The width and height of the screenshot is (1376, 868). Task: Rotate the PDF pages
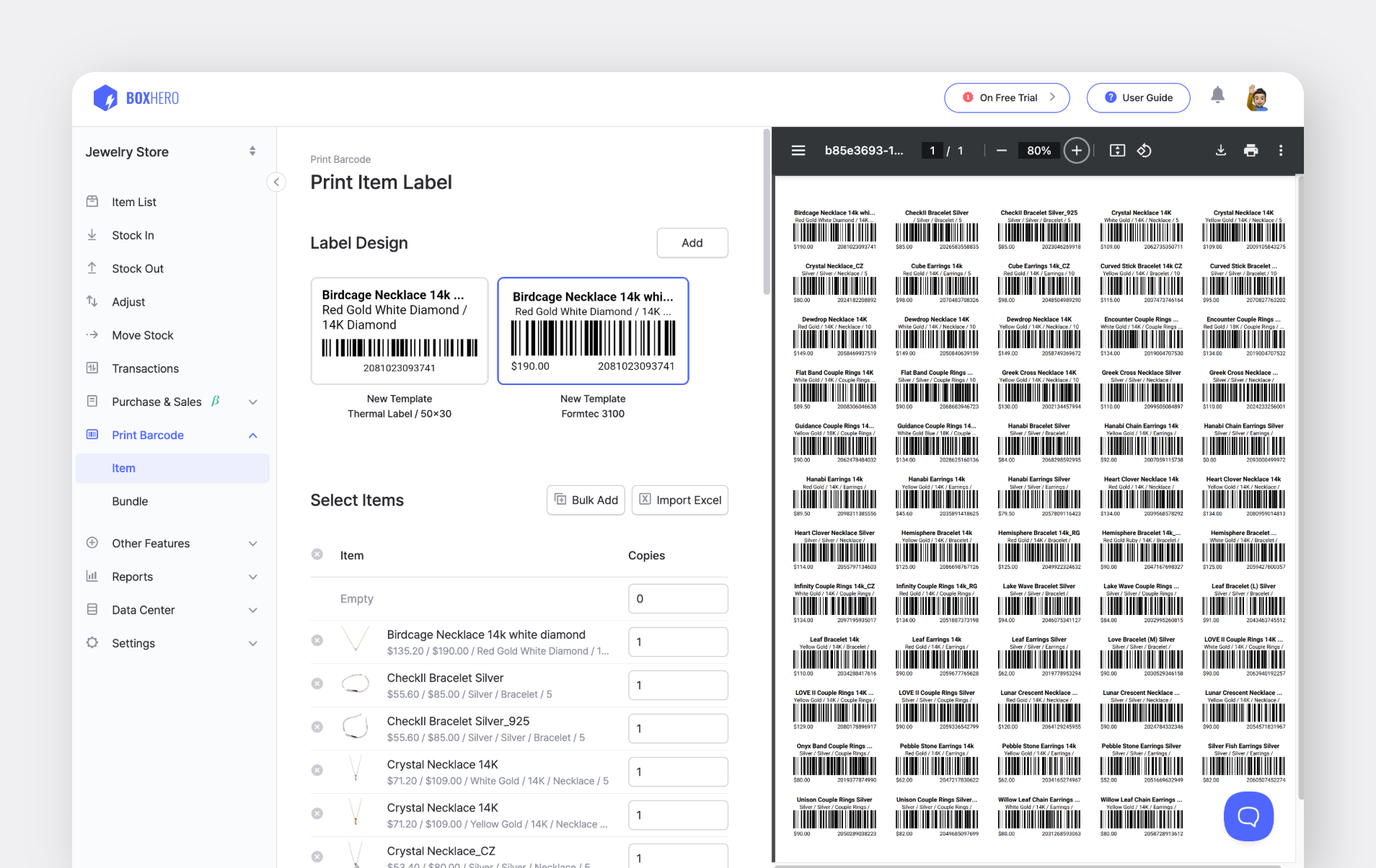[1144, 150]
